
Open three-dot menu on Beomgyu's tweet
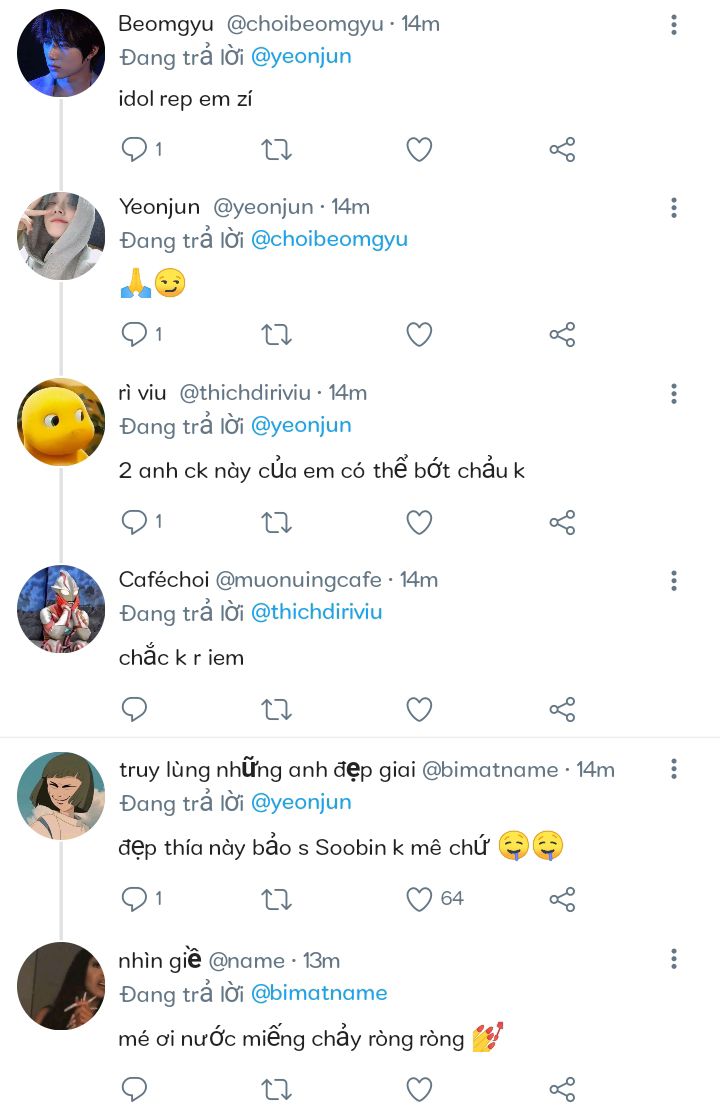pyautogui.click(x=673, y=25)
